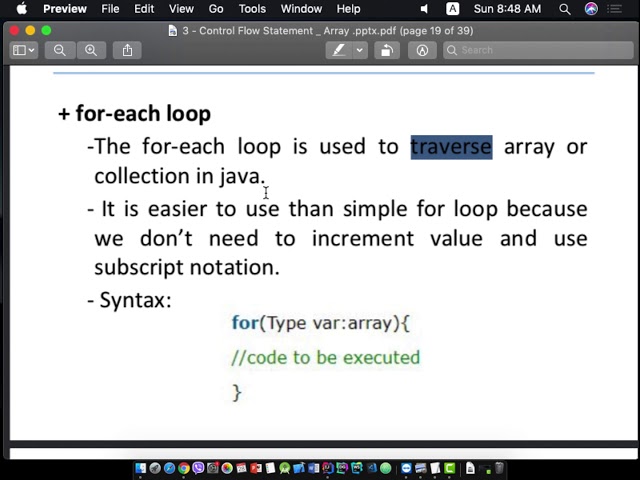
Task: Open IntelliJ IDEA from the Dock
Action: [x=328, y=468]
